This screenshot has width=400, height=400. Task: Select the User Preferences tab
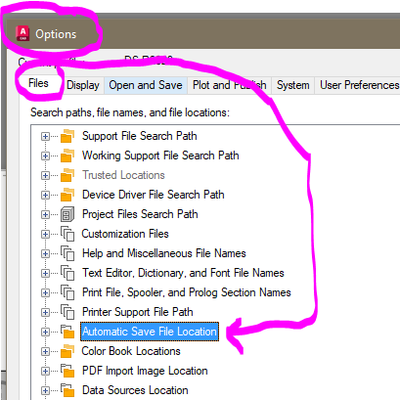point(359,85)
